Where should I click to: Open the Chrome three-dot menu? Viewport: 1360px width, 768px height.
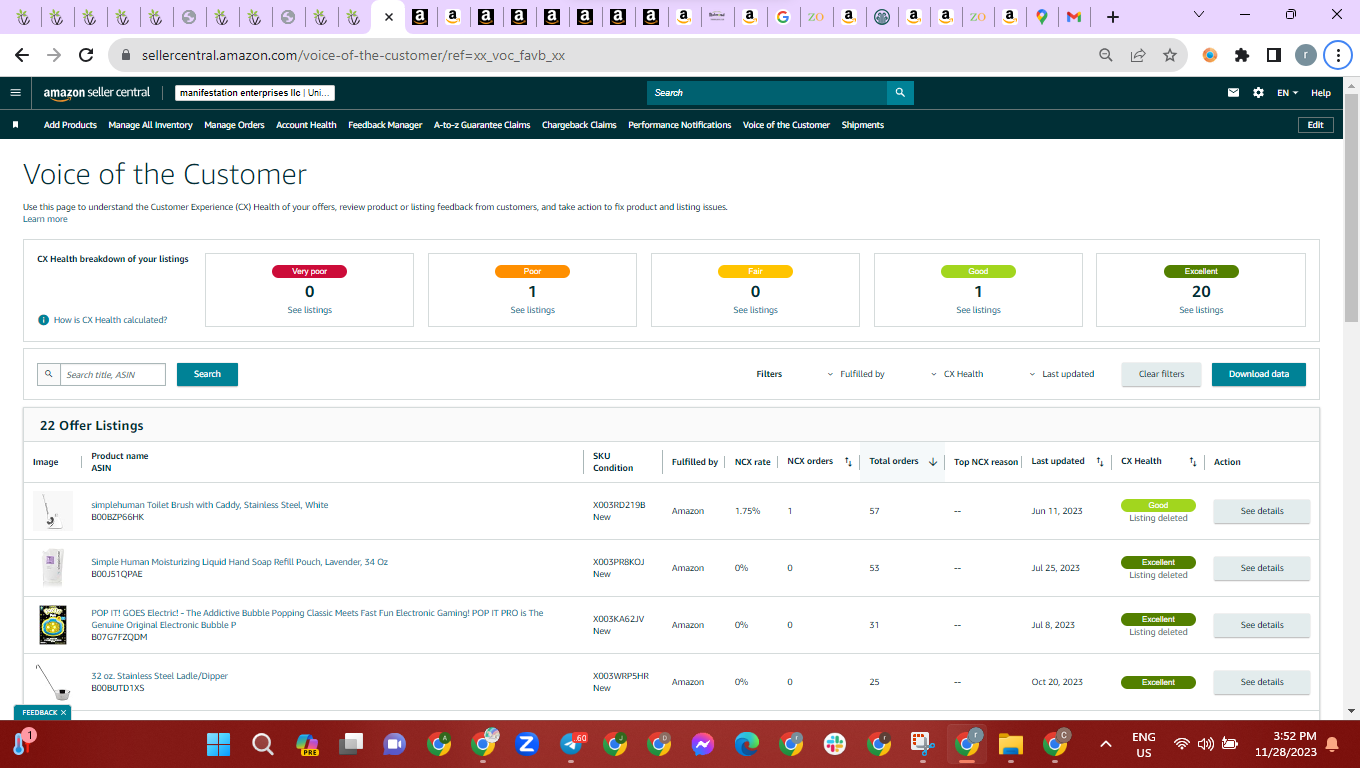point(1338,56)
